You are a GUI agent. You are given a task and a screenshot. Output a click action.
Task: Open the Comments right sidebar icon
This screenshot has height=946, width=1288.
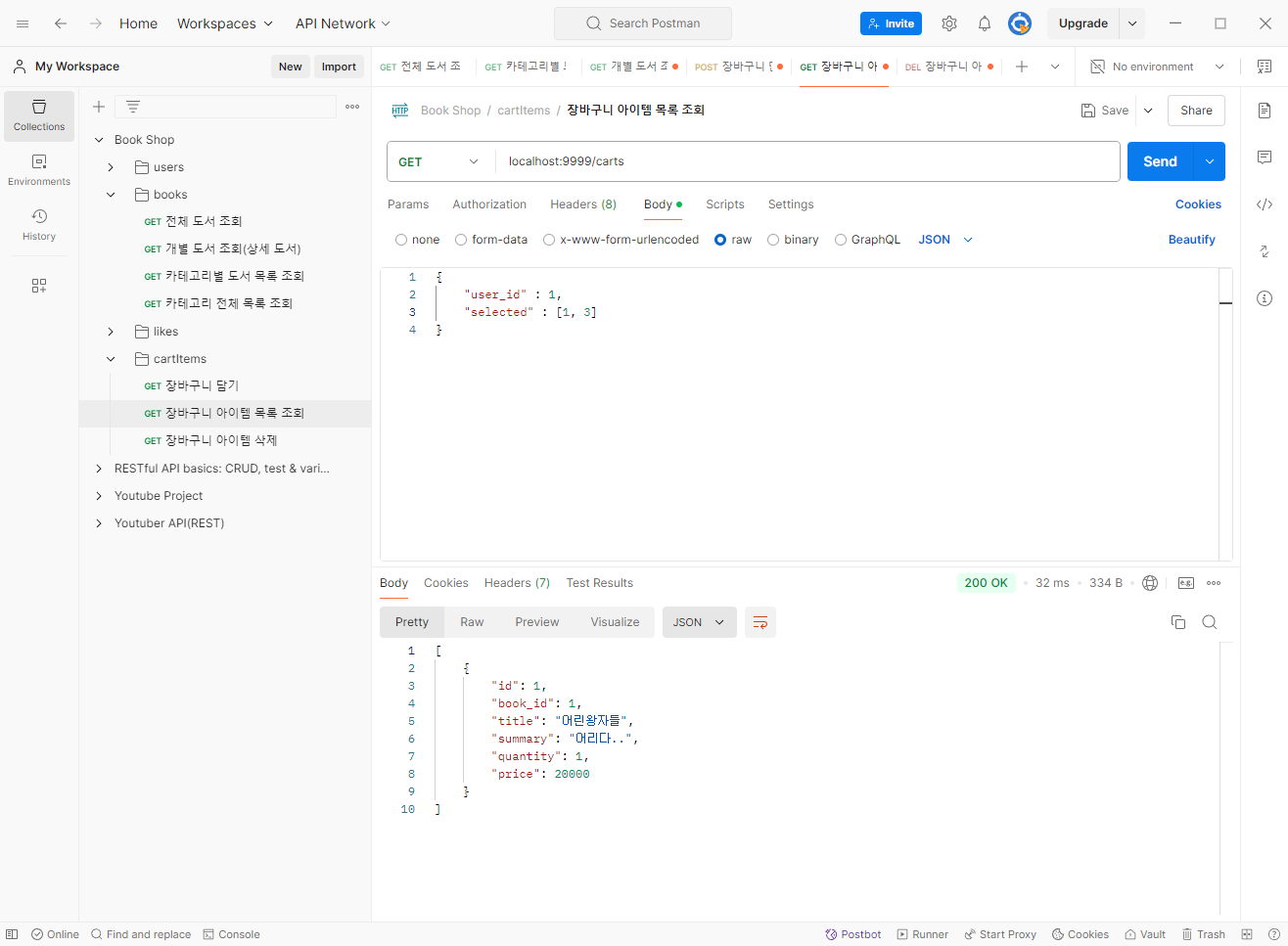click(1265, 158)
